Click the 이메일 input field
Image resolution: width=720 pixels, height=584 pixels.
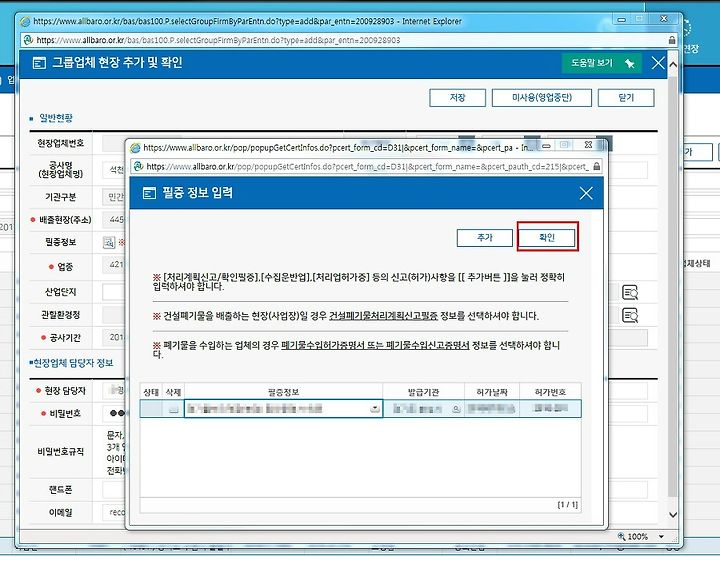(113, 512)
